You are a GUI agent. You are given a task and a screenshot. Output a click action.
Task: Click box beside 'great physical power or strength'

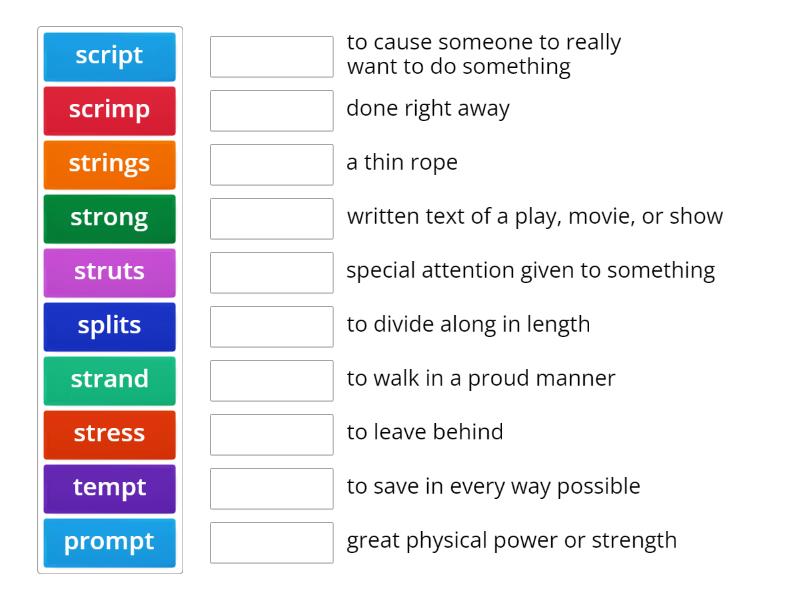pyautogui.click(x=271, y=542)
